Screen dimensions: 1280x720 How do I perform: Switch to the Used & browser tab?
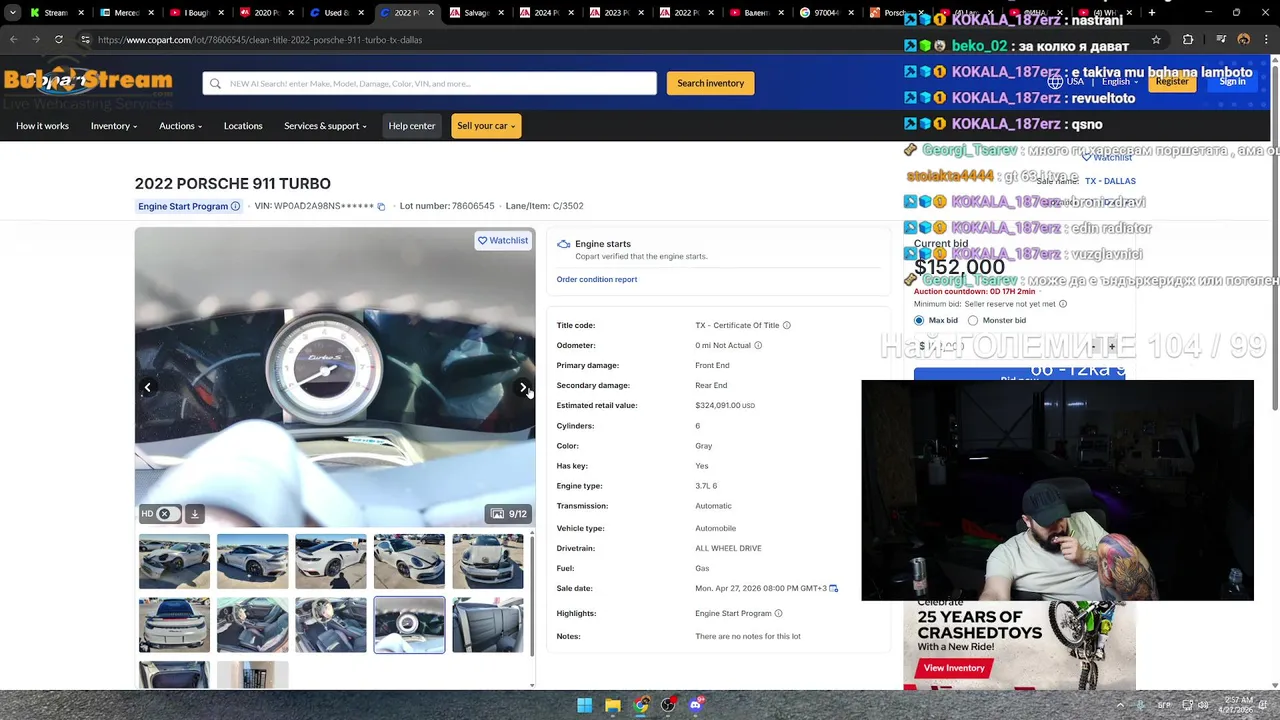[336, 13]
